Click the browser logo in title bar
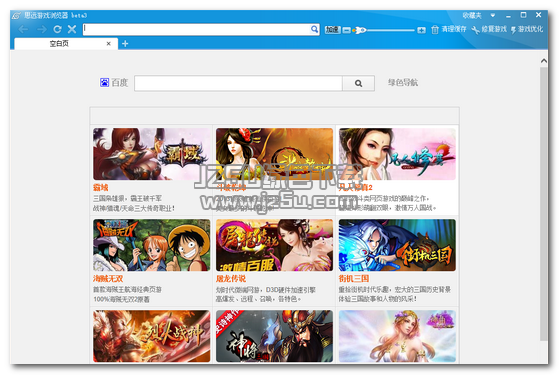This screenshot has height=375, width=559. pyautogui.click(x=16, y=16)
